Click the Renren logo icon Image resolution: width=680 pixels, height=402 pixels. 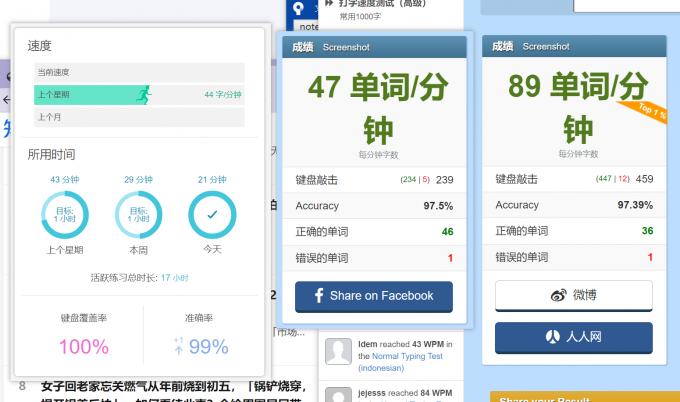(552, 337)
